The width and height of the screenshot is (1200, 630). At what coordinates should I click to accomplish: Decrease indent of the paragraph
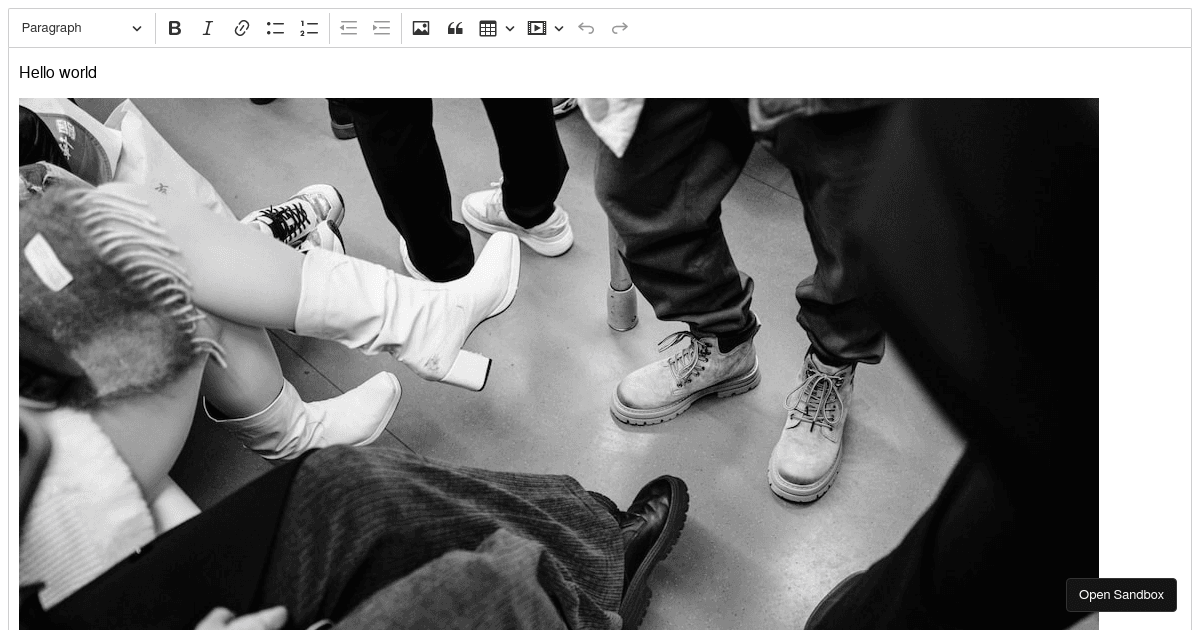[348, 28]
